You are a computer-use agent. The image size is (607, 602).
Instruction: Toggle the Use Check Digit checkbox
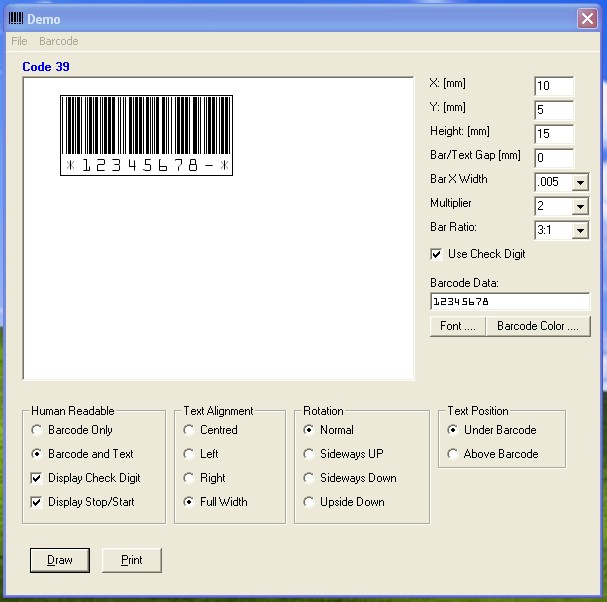coord(436,254)
